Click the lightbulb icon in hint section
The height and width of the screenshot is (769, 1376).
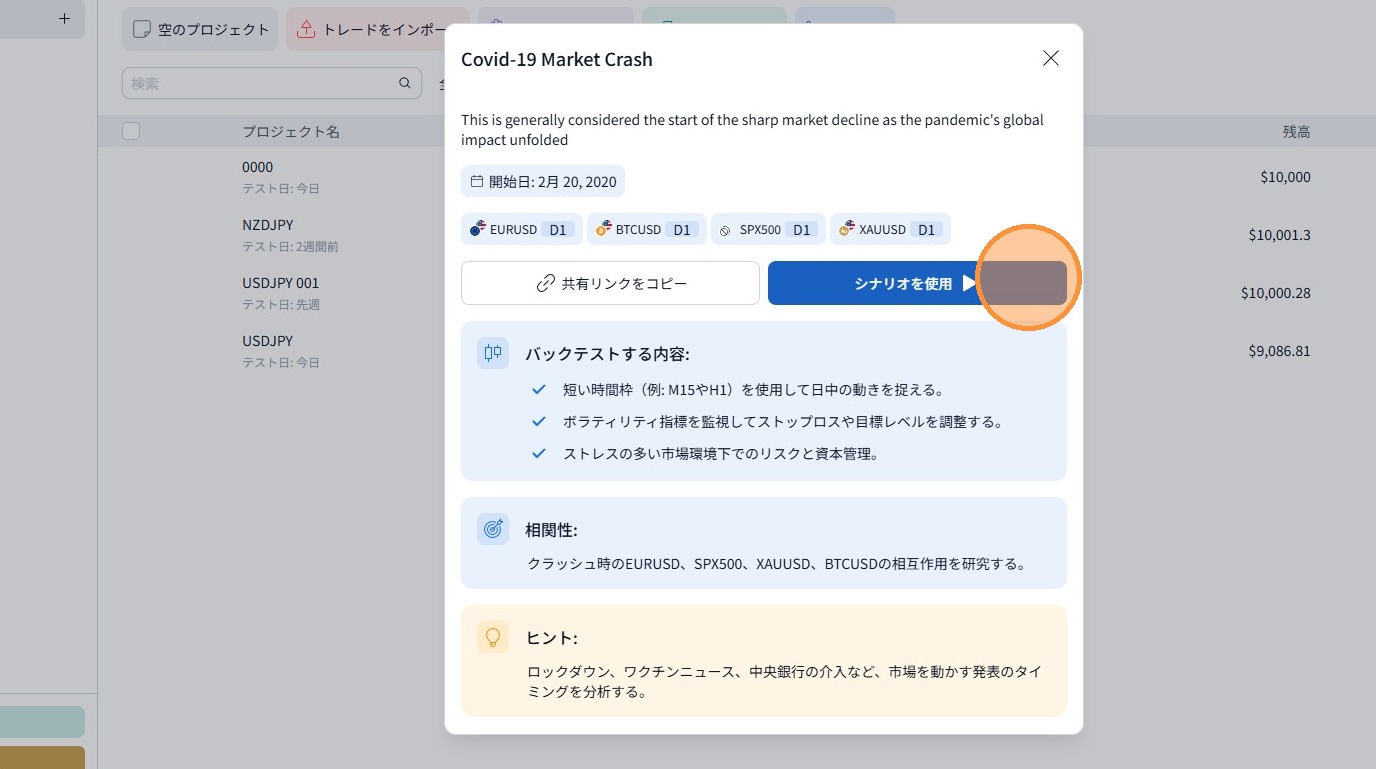tap(493, 636)
